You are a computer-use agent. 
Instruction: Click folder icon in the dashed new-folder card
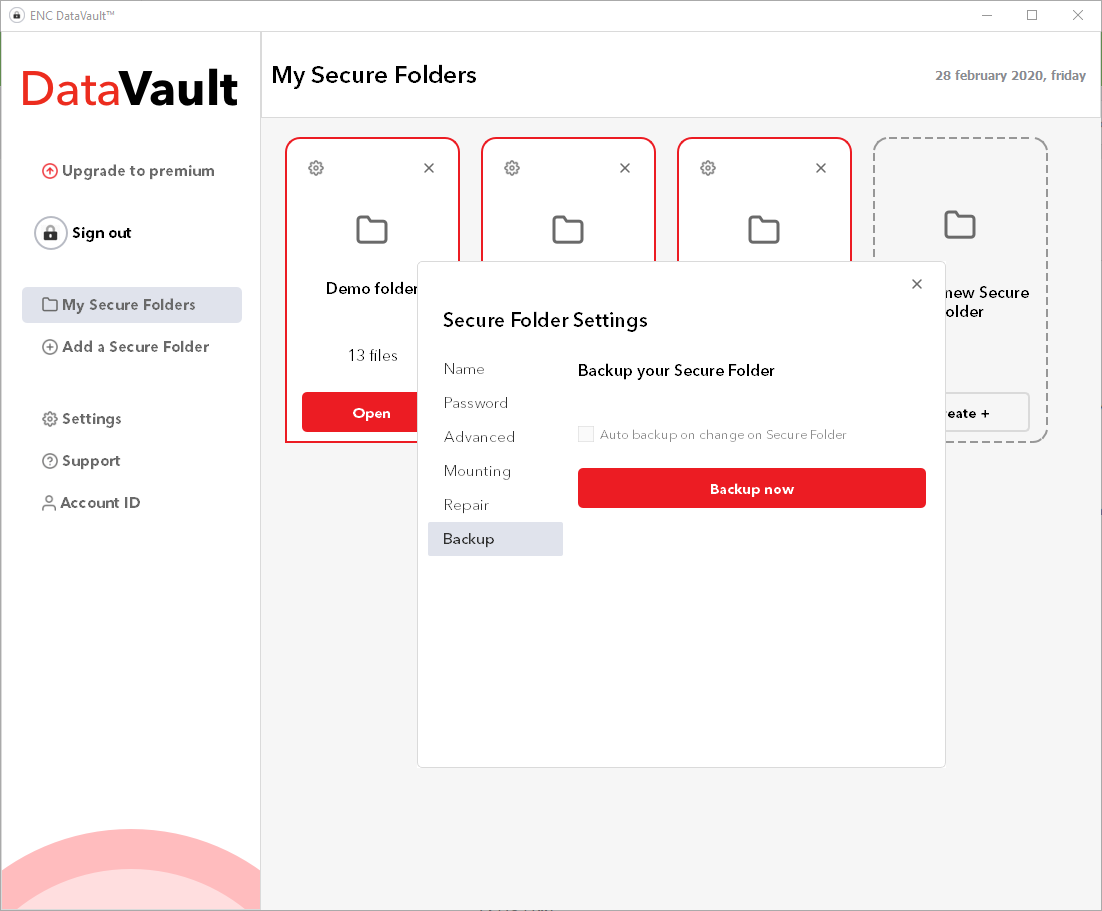[960, 225]
